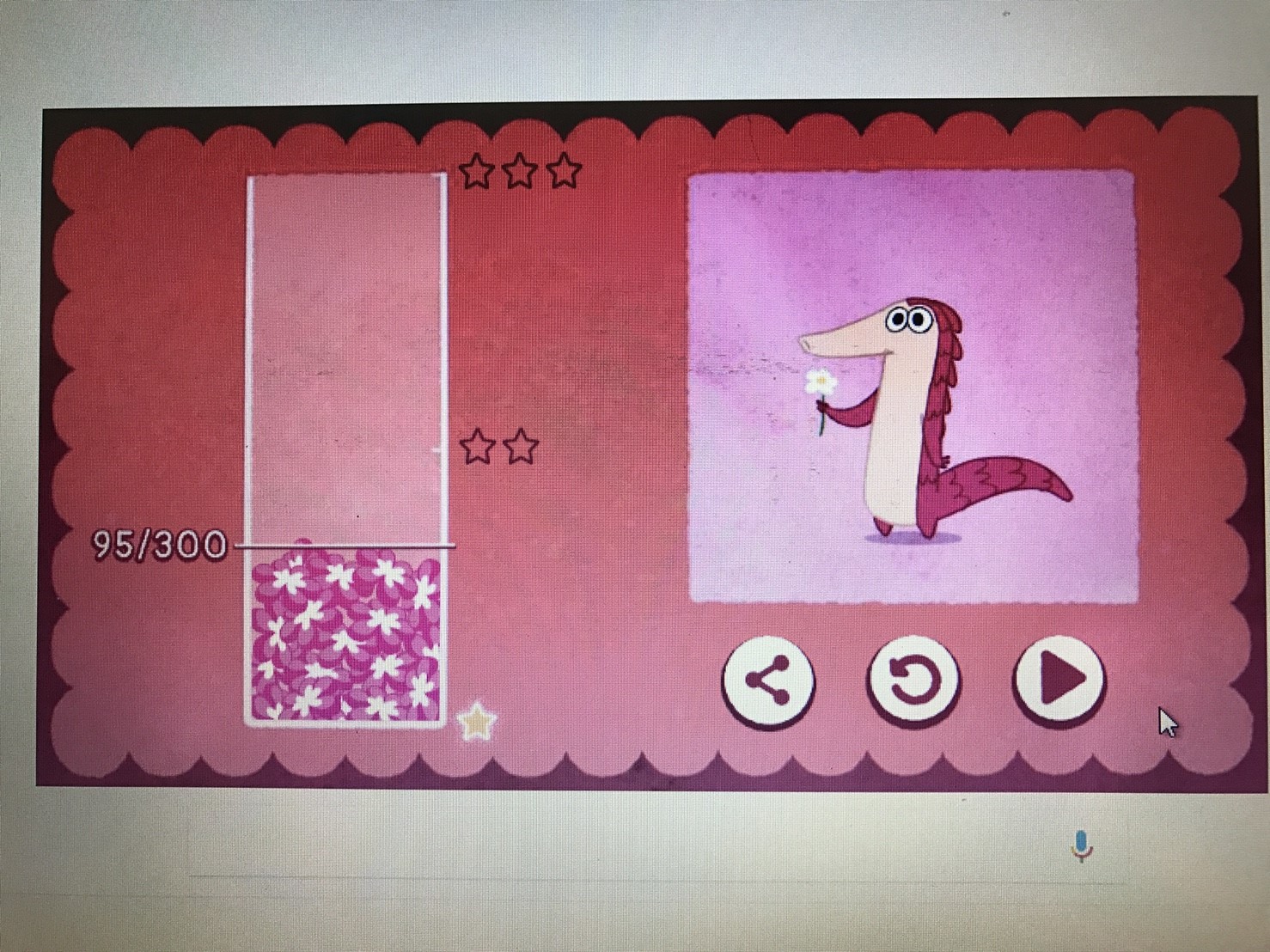Click the two-star threshold marker
Viewport: 1270px width, 952px height.
(x=499, y=448)
